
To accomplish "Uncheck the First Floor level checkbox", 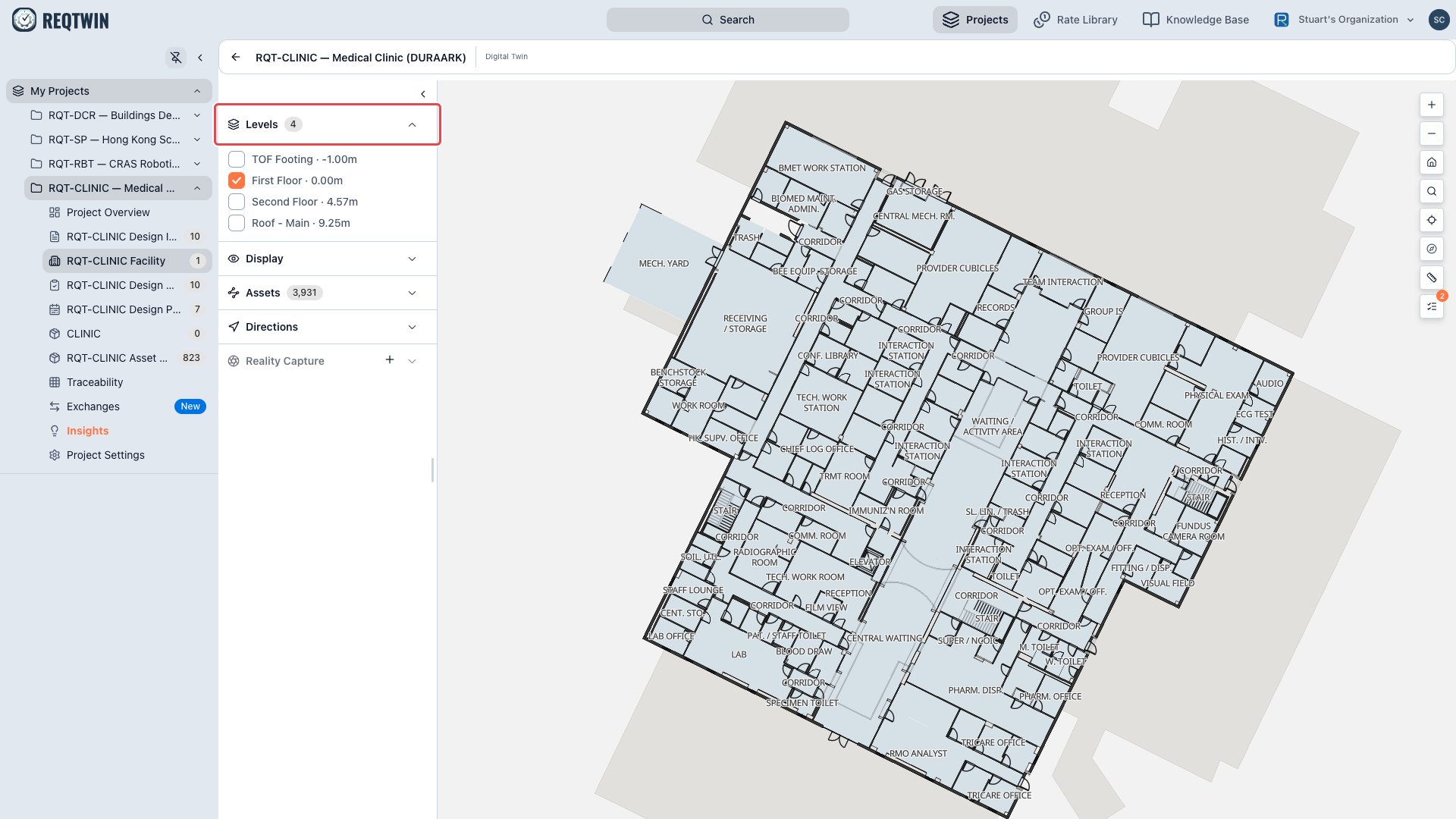I will [237, 180].
